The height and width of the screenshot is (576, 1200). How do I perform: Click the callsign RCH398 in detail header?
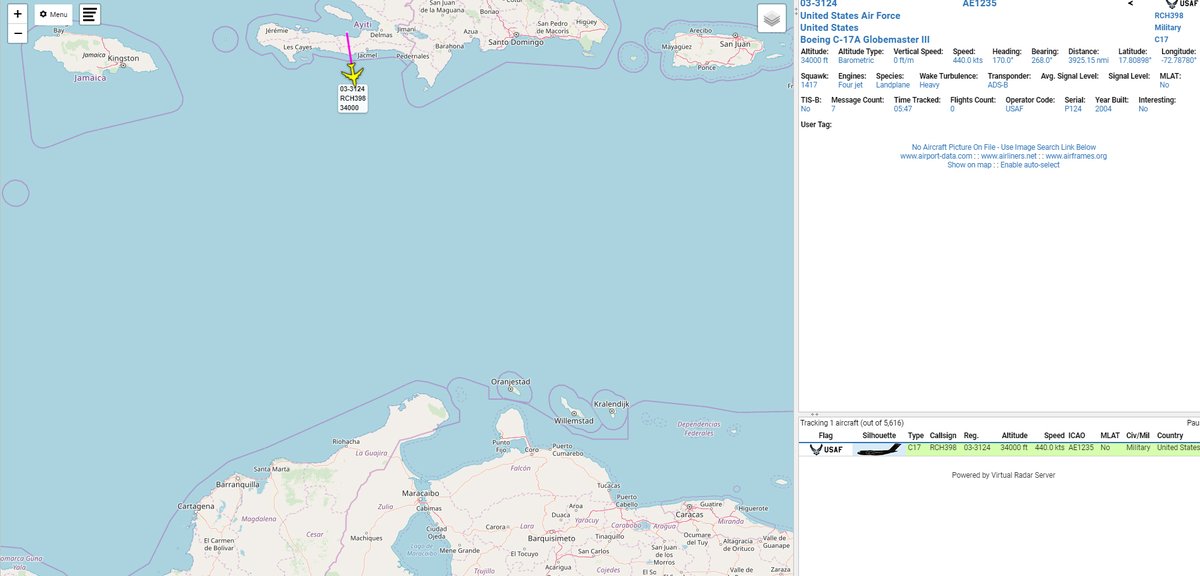(1169, 15)
